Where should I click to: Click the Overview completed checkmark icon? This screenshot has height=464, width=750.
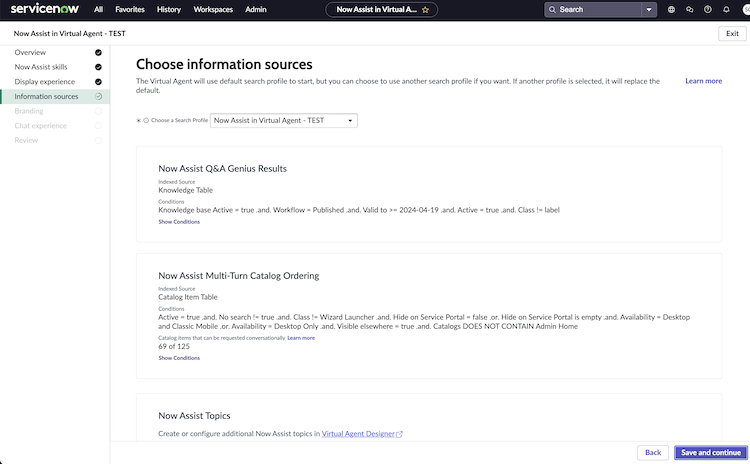tap(98, 53)
